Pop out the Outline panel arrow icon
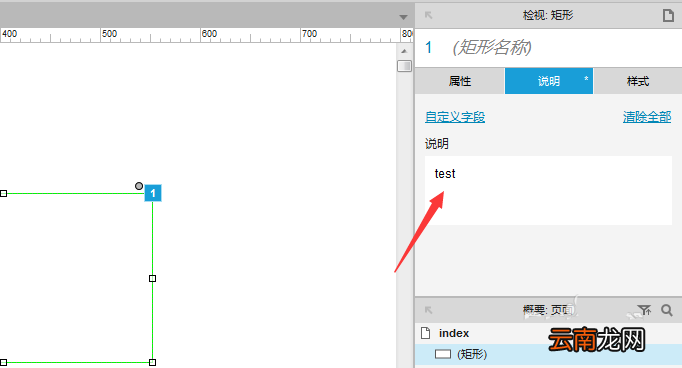This screenshot has width=682, height=368. (428, 310)
